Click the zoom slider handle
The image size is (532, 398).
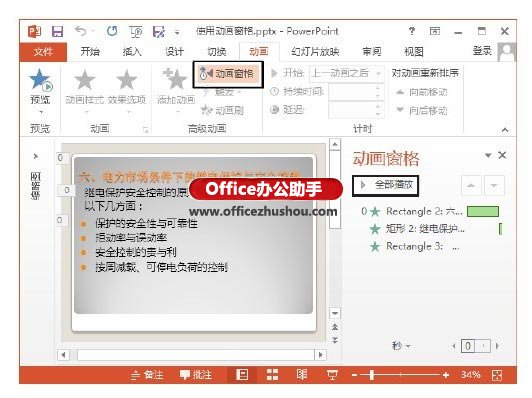coord(372,375)
